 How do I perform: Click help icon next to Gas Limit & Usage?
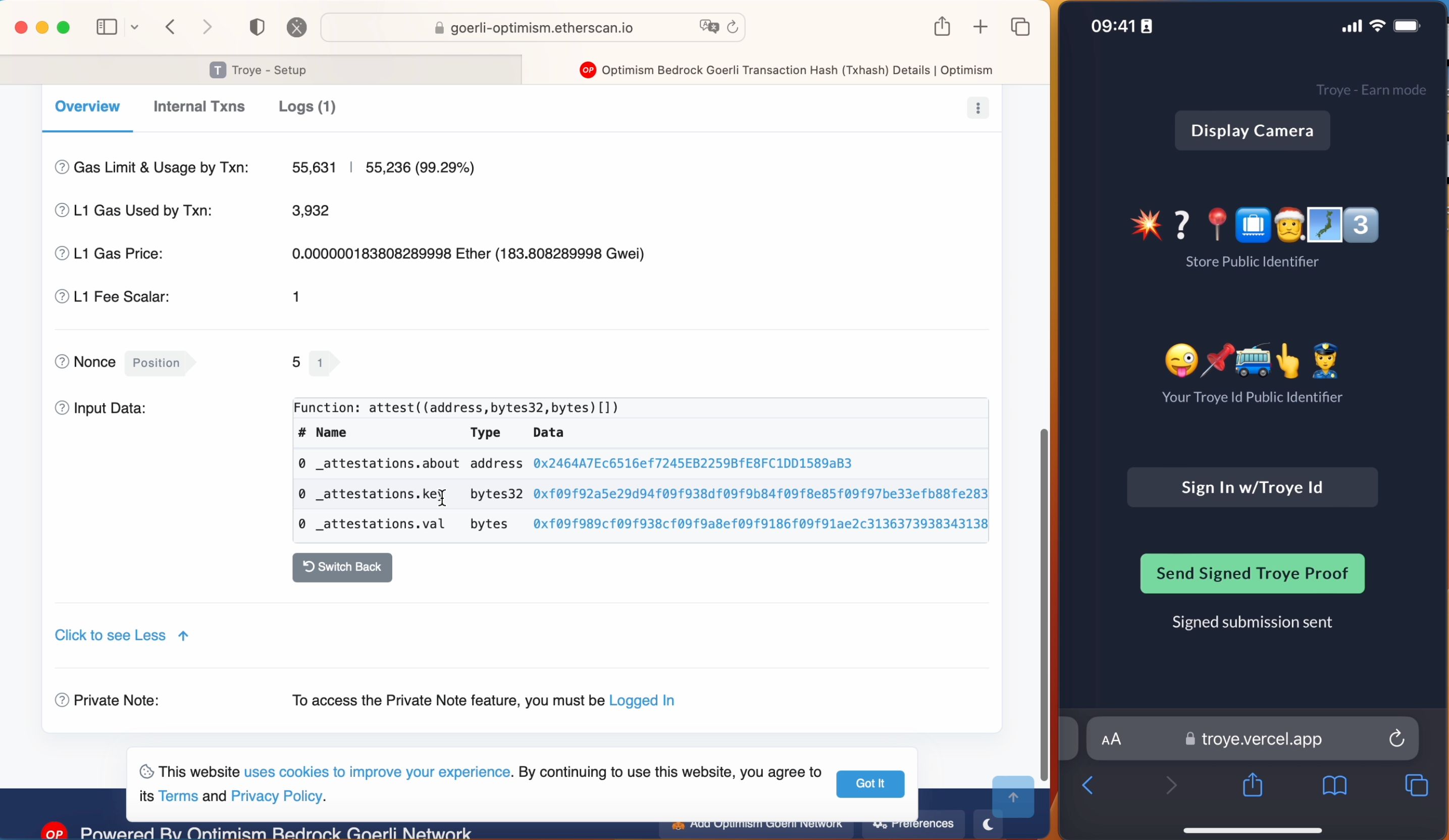(62, 167)
